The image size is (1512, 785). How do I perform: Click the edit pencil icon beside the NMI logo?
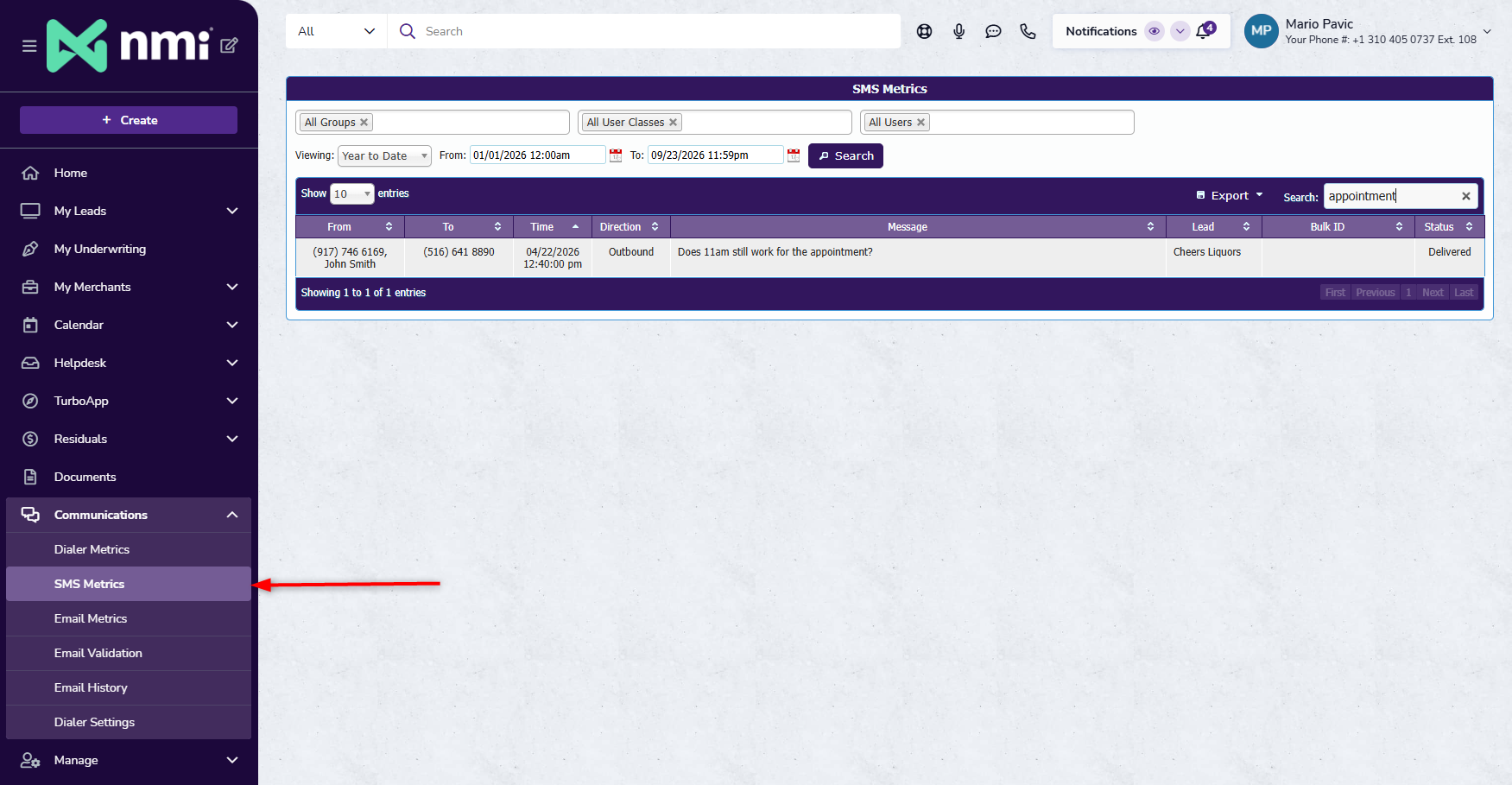click(229, 45)
